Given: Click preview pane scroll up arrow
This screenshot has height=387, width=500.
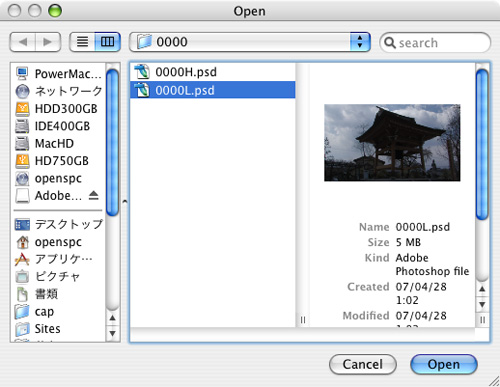Looking at the screenshot, I should [482, 289].
